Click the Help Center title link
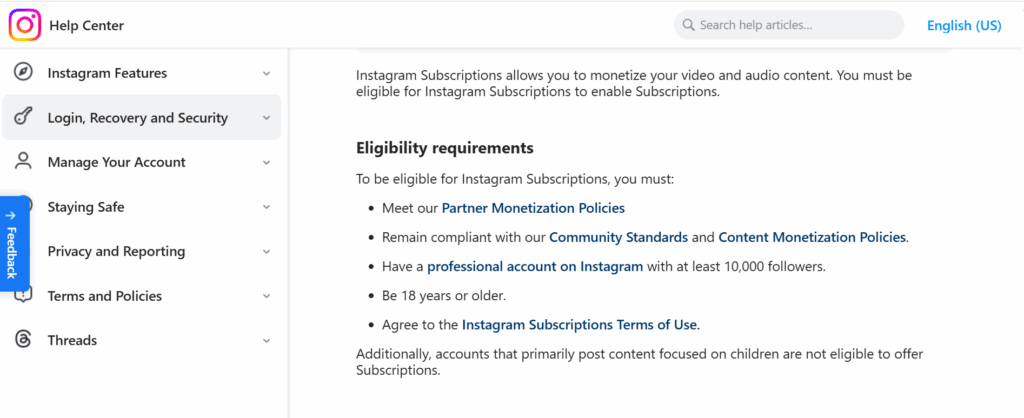 pyautogui.click(x=86, y=25)
